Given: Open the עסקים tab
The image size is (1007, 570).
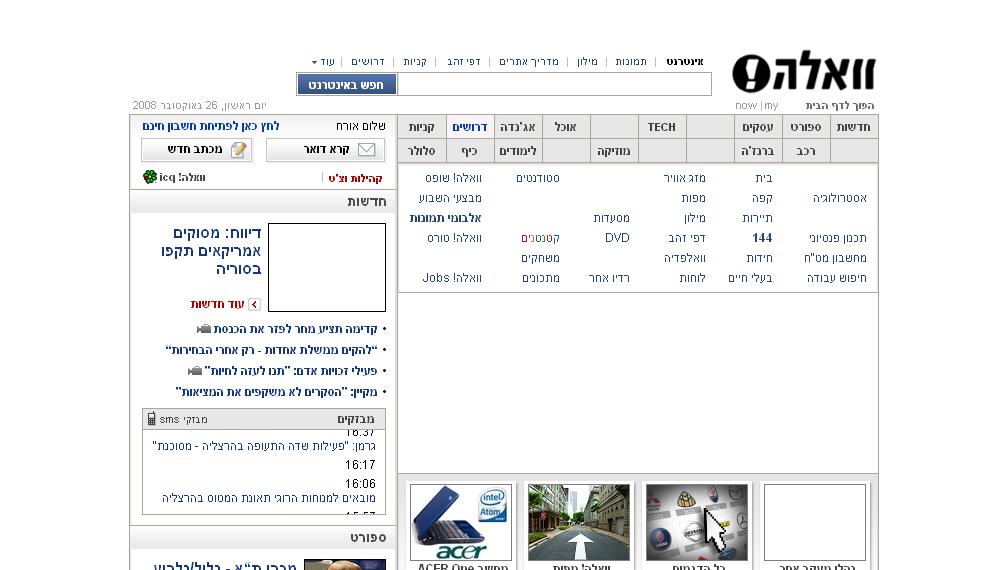Looking at the screenshot, I should tap(758, 127).
